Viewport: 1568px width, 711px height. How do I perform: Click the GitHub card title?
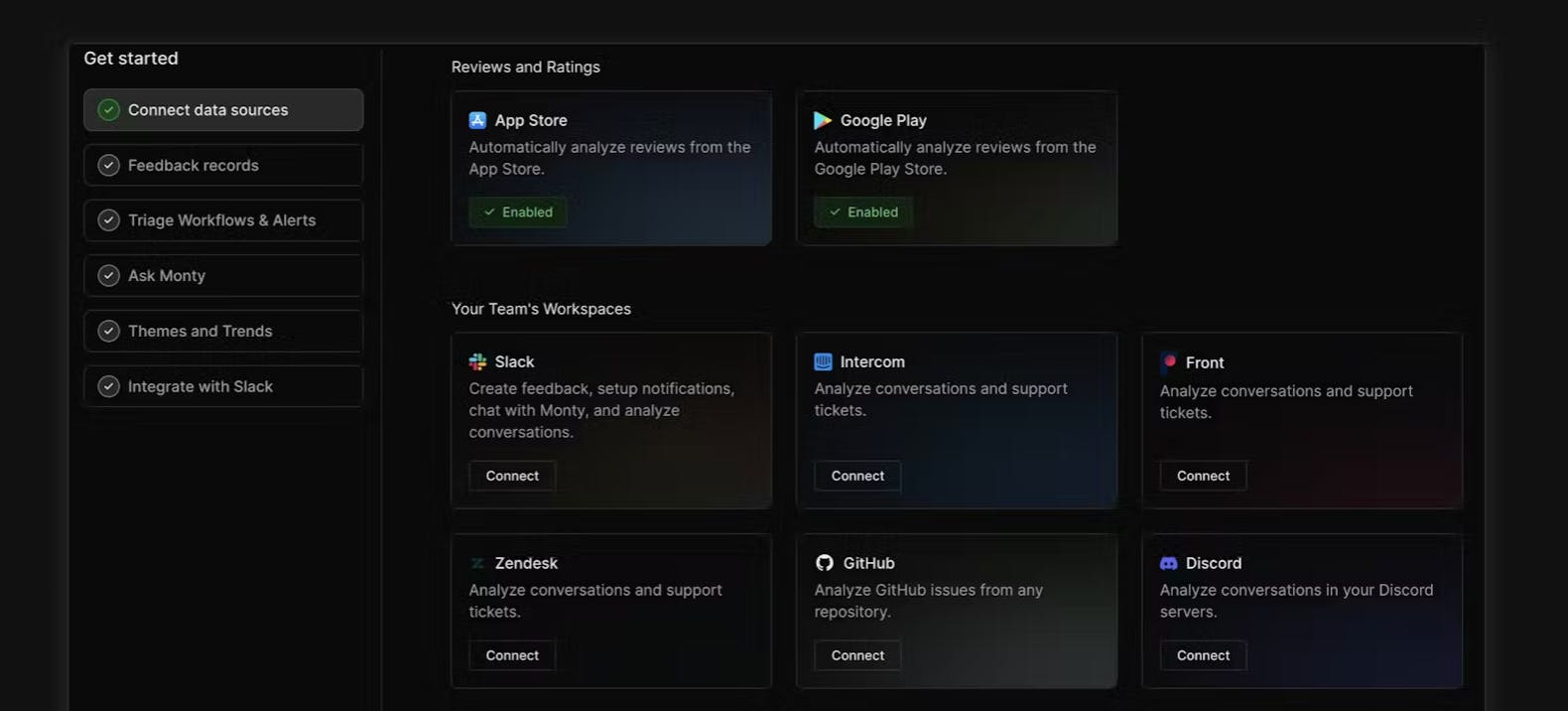click(868, 563)
